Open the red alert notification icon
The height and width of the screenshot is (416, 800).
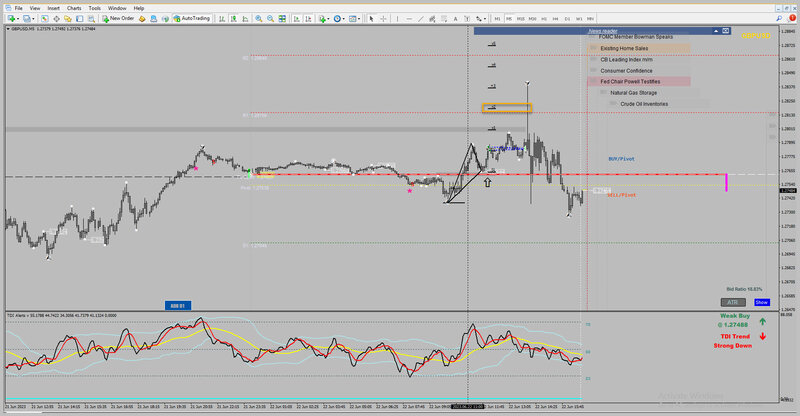[792, 18]
